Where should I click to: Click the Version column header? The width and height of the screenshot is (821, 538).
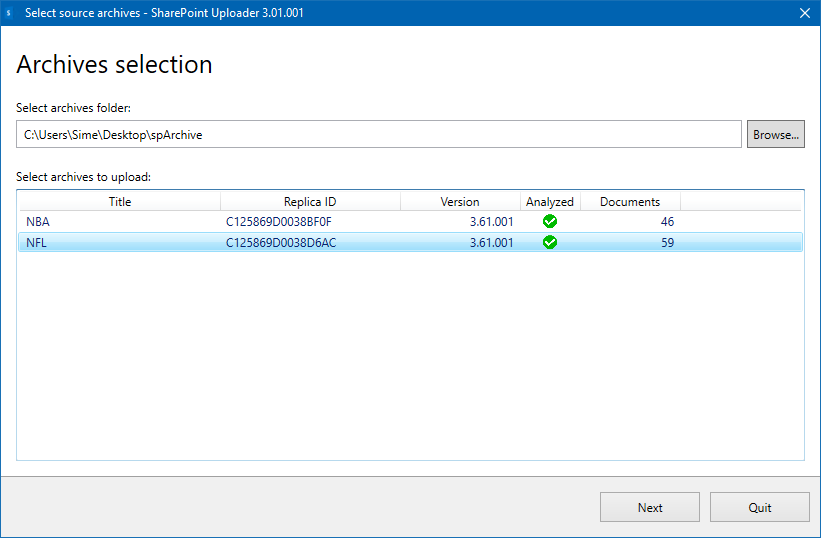(460, 201)
